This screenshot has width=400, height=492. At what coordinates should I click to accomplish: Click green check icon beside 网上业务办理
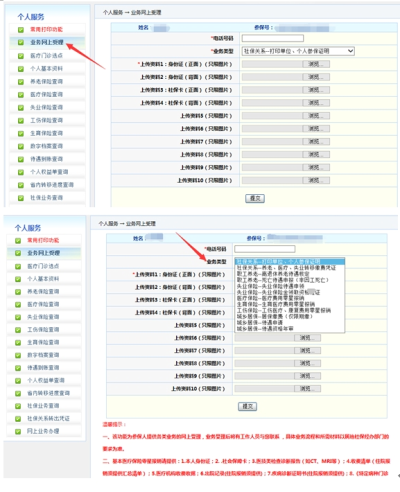pyautogui.click(x=18, y=431)
